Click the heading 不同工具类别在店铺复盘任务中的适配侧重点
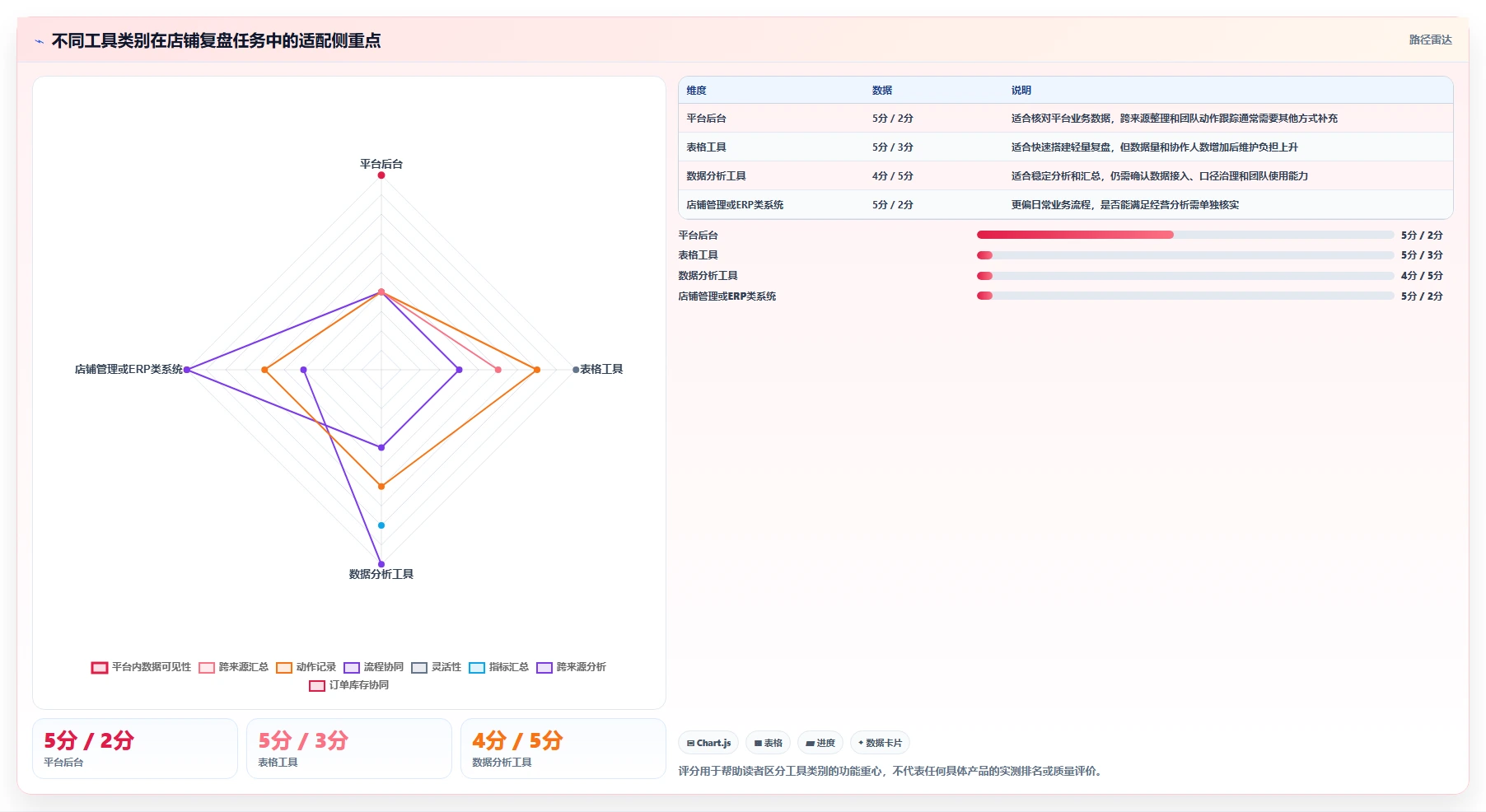The height and width of the screenshot is (812, 1486). coord(217,41)
